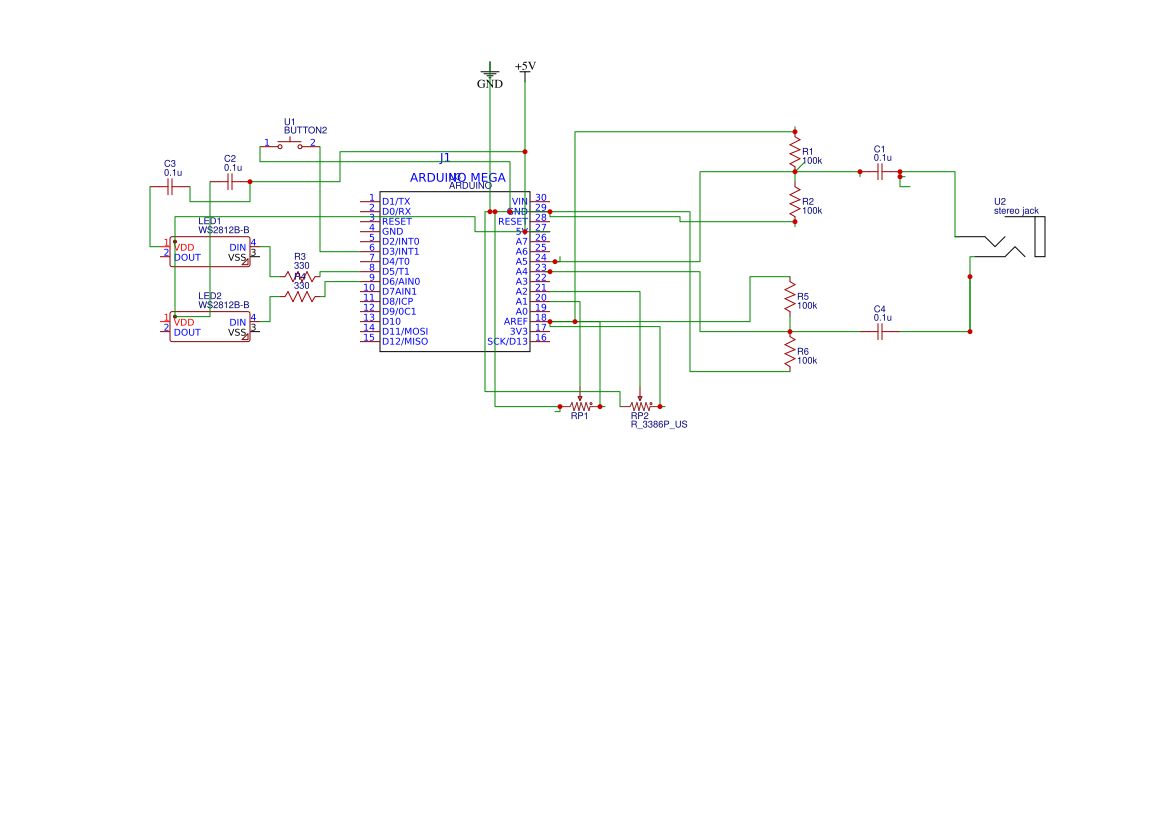The width and height of the screenshot is (1169, 827).
Task: Click the D5/T1 pin label
Action: click(396, 271)
